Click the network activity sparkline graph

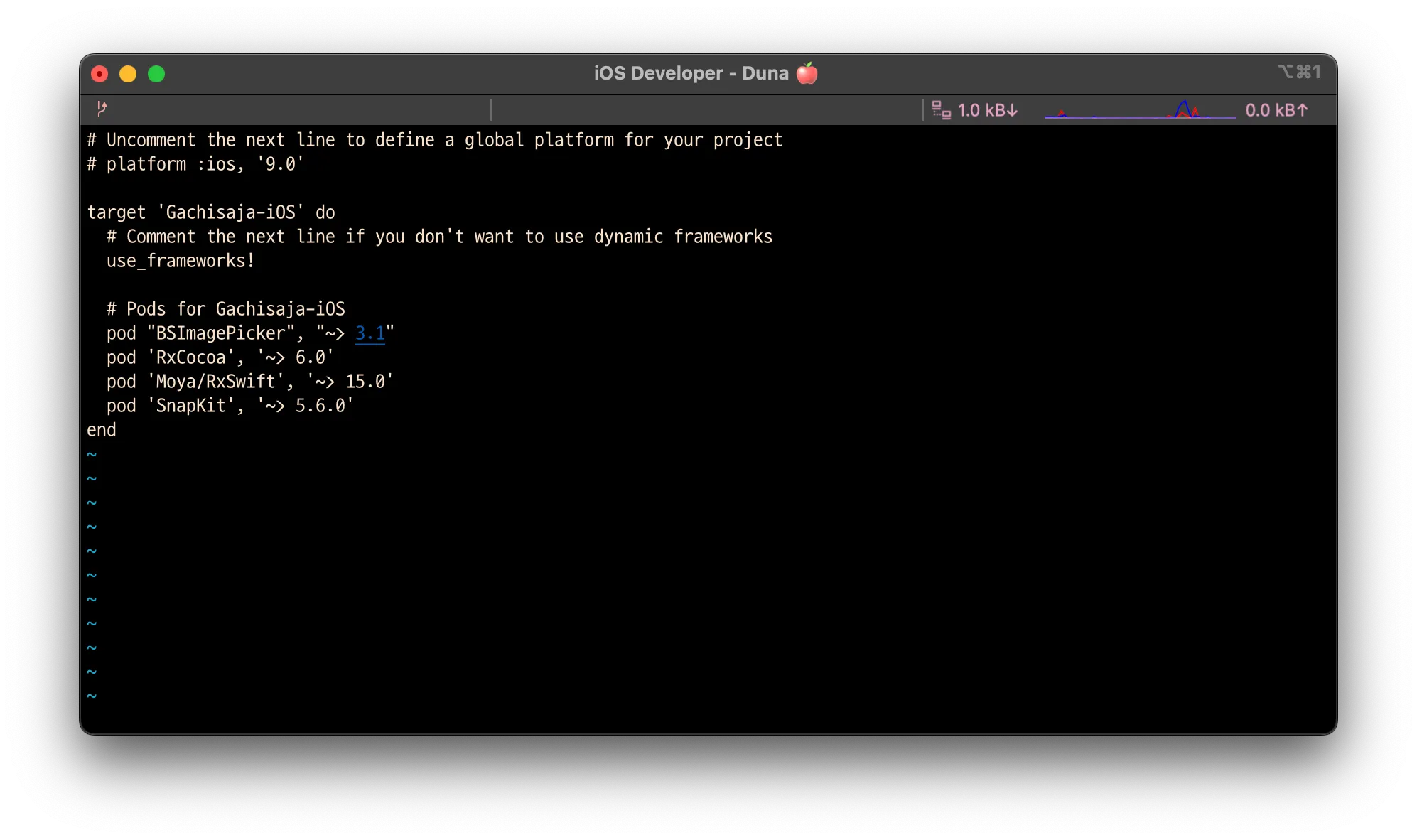pyautogui.click(x=1140, y=110)
